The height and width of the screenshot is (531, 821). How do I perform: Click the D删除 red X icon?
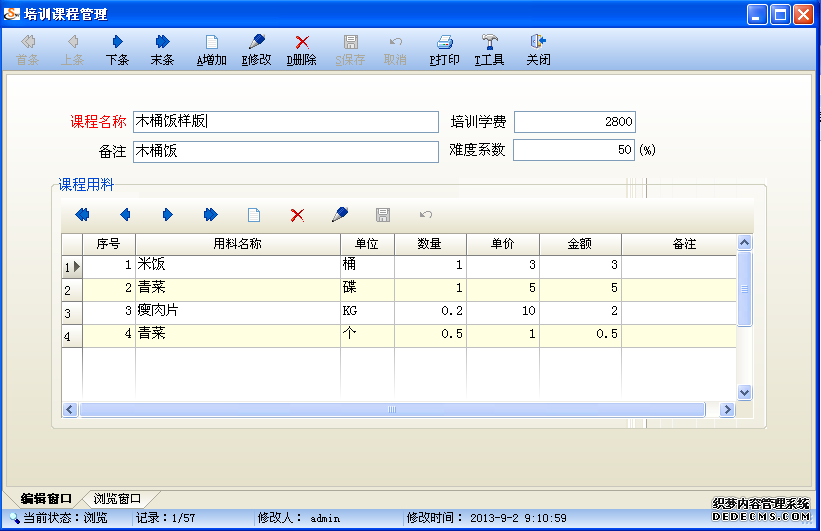point(302,43)
